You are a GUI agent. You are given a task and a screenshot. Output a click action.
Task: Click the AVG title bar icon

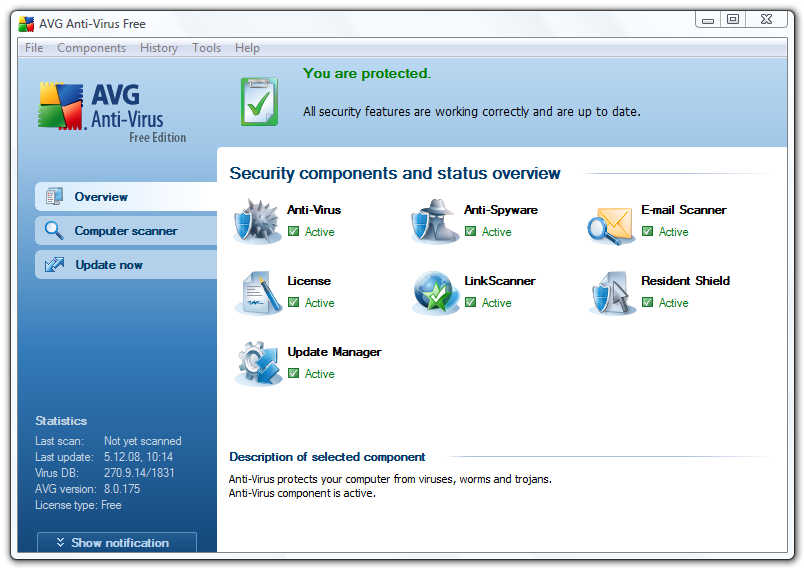(x=26, y=24)
